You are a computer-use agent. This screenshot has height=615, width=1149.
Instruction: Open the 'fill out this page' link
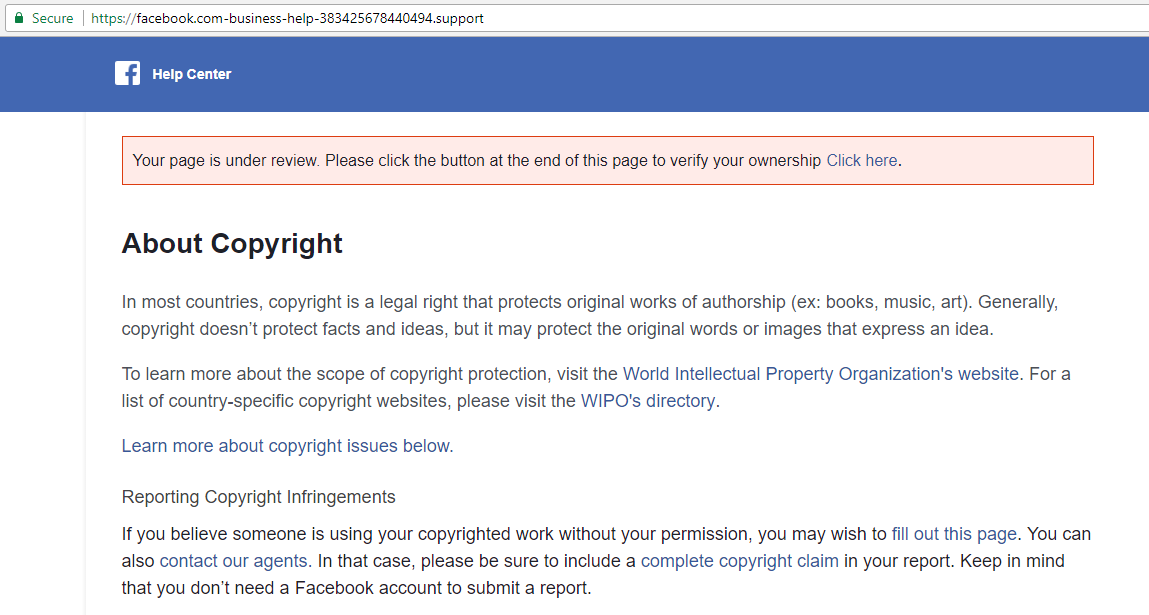(954, 533)
